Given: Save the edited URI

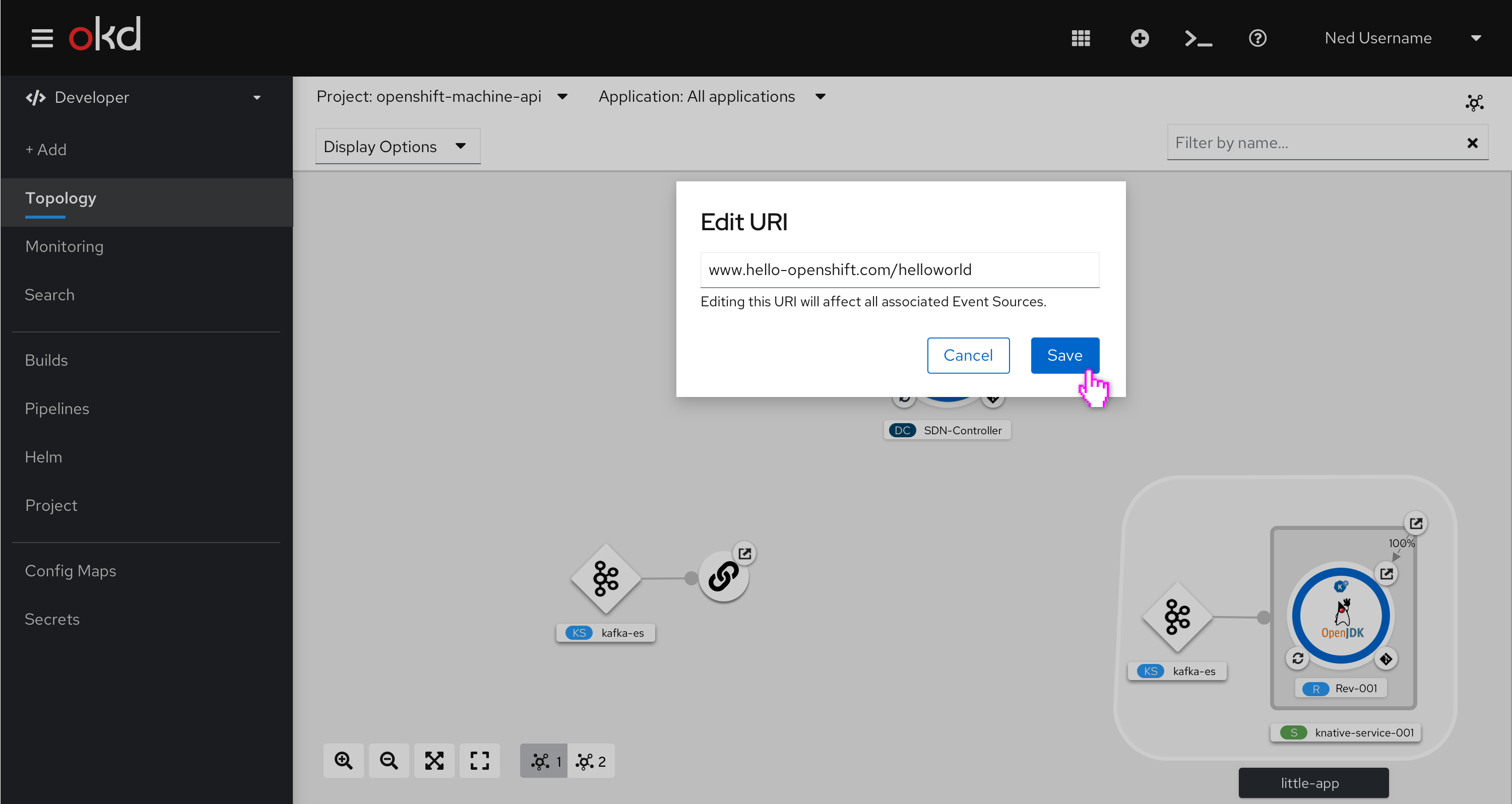Looking at the screenshot, I should 1065,355.
